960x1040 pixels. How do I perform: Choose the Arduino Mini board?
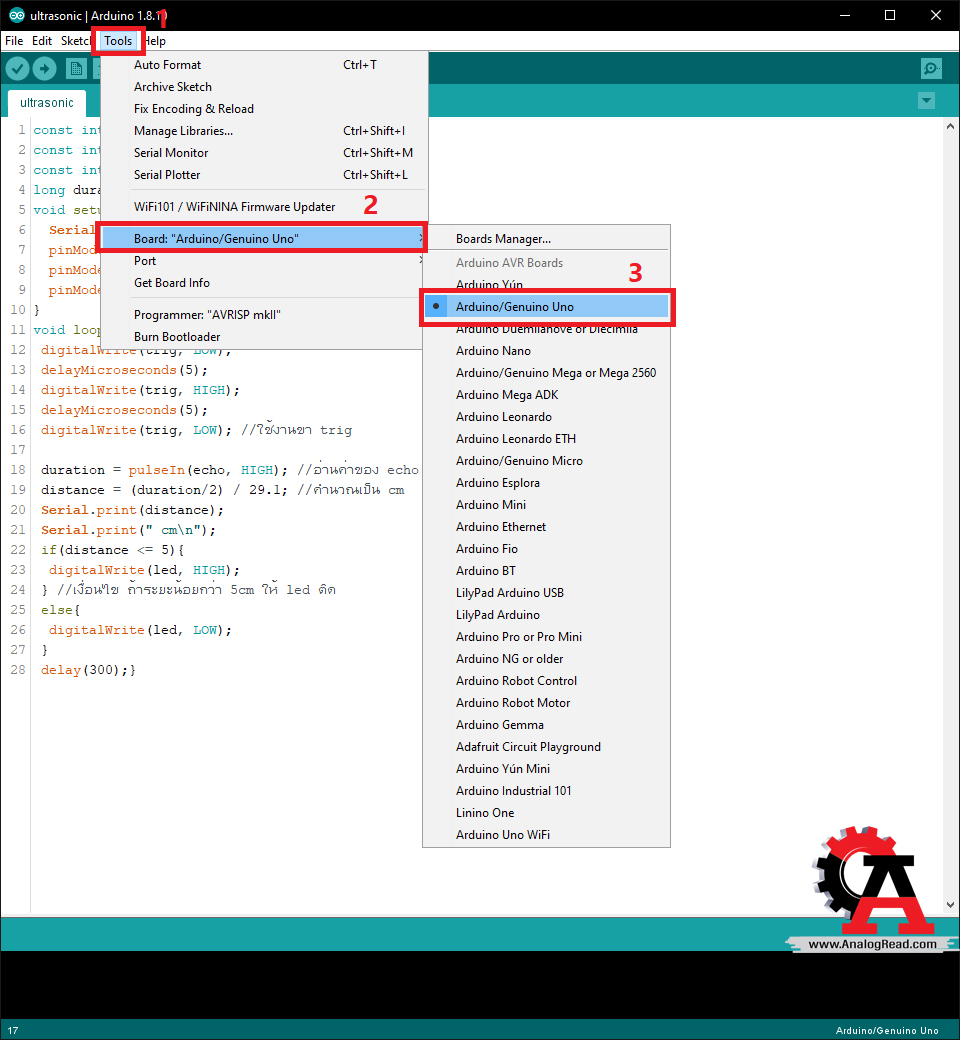546,505
